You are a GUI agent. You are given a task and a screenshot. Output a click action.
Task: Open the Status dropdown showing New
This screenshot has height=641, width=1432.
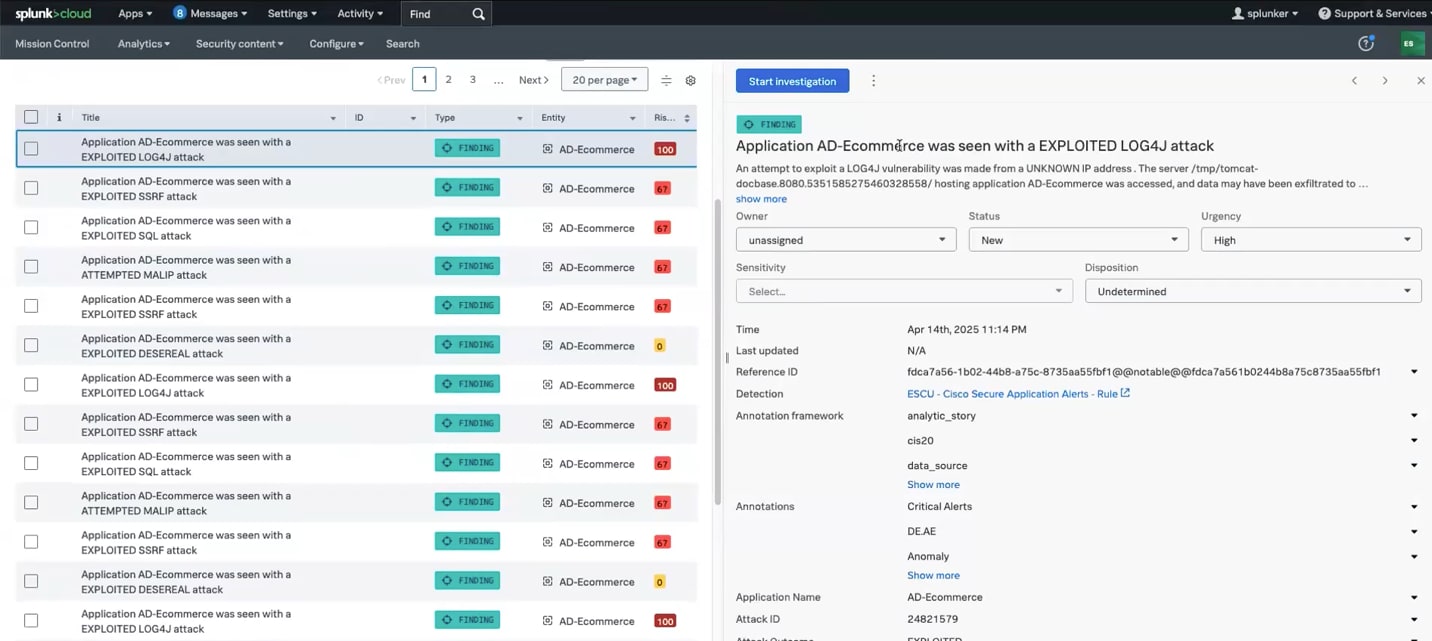click(x=1078, y=240)
